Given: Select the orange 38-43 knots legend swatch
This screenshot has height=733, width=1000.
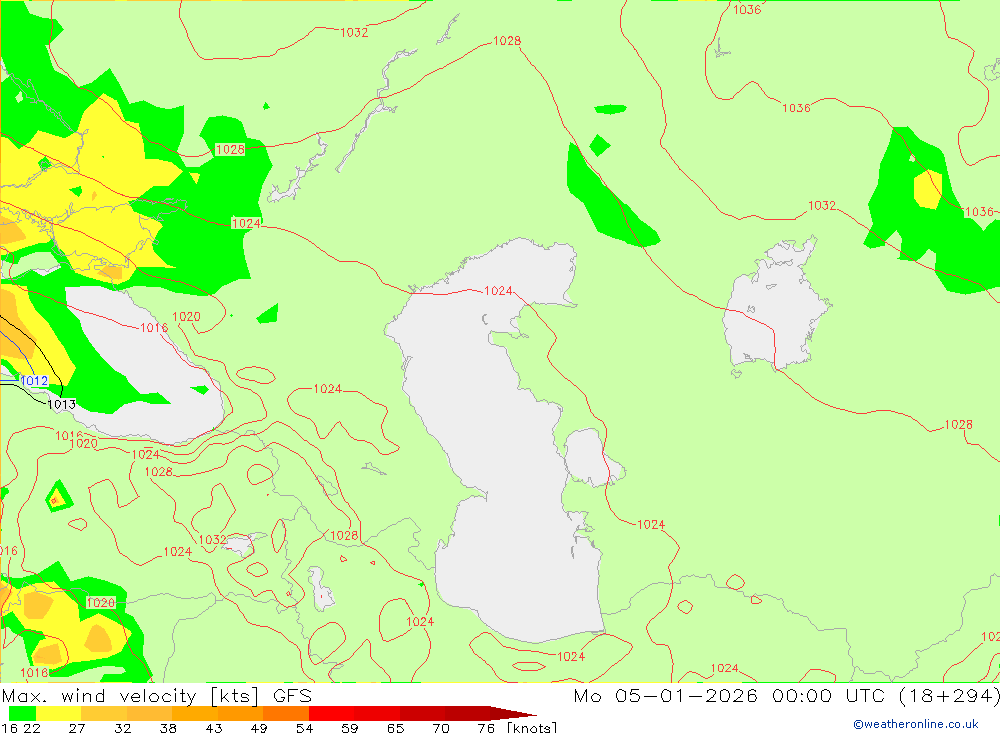Looking at the screenshot, I should (x=195, y=713).
